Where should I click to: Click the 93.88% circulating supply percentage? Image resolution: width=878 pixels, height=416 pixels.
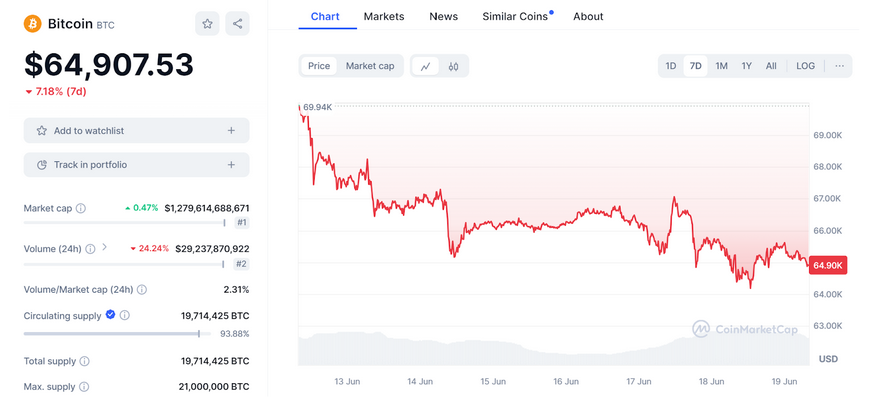coord(235,334)
